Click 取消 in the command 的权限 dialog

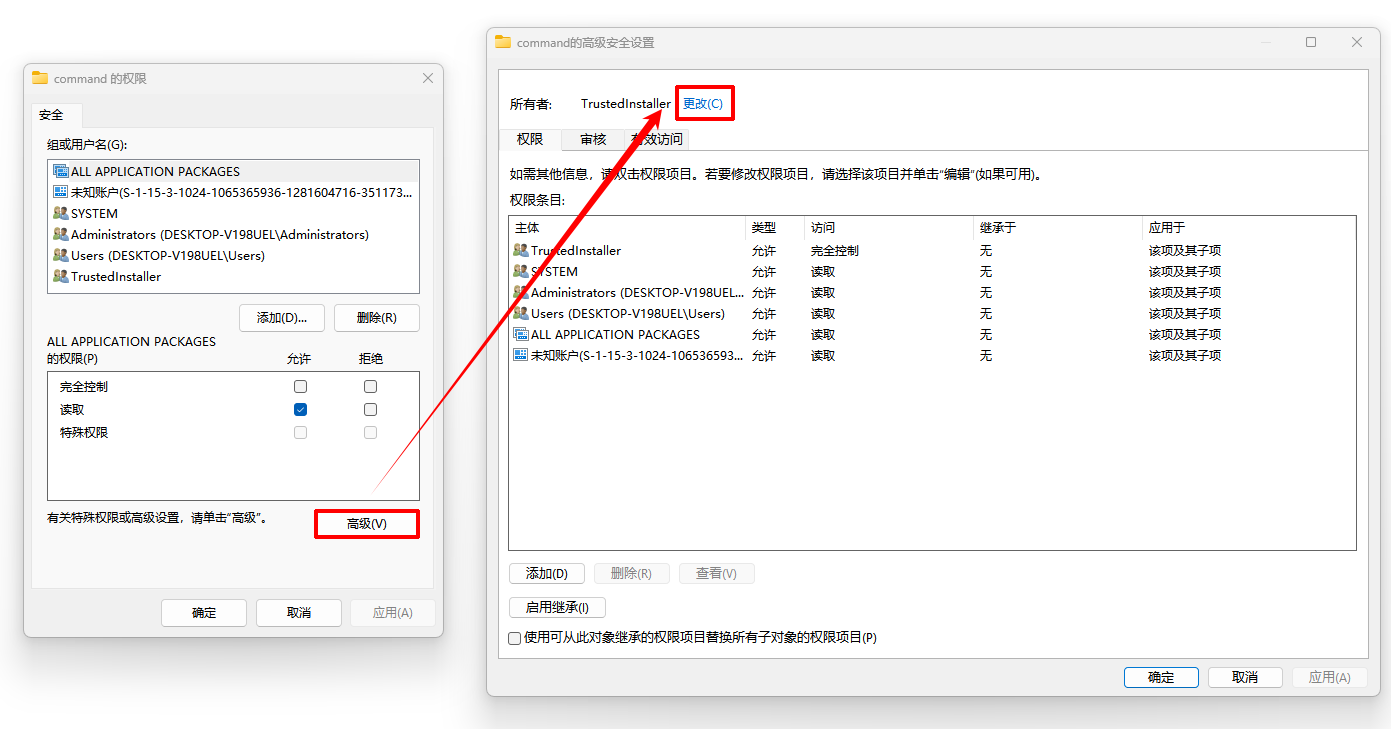click(x=299, y=613)
